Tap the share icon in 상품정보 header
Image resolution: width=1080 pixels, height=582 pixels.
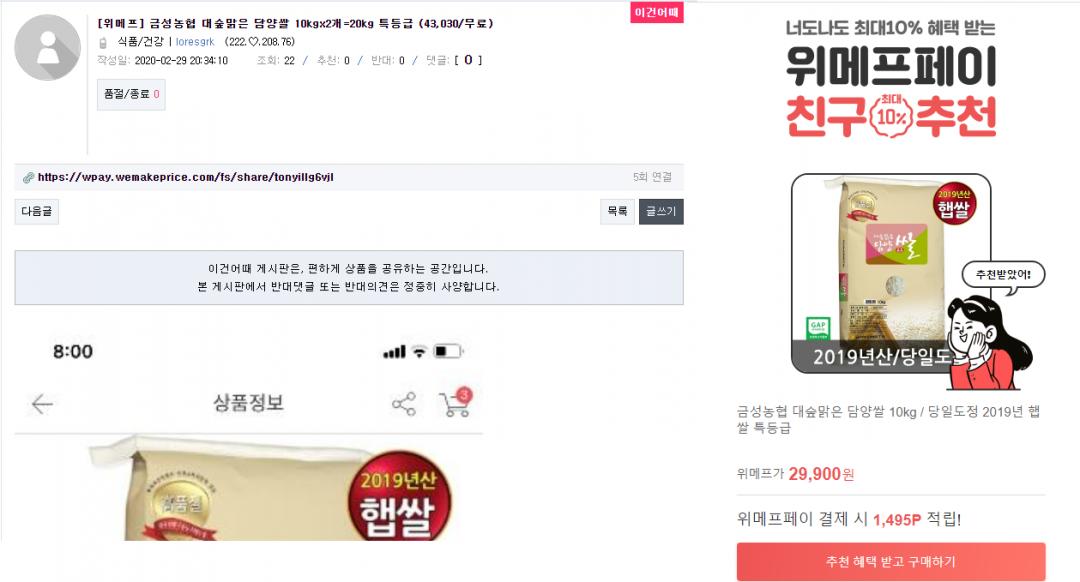pyautogui.click(x=404, y=404)
